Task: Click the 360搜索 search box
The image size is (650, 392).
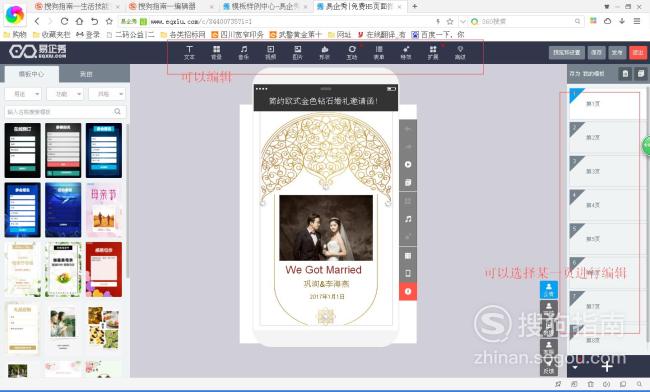Action: tap(527, 21)
